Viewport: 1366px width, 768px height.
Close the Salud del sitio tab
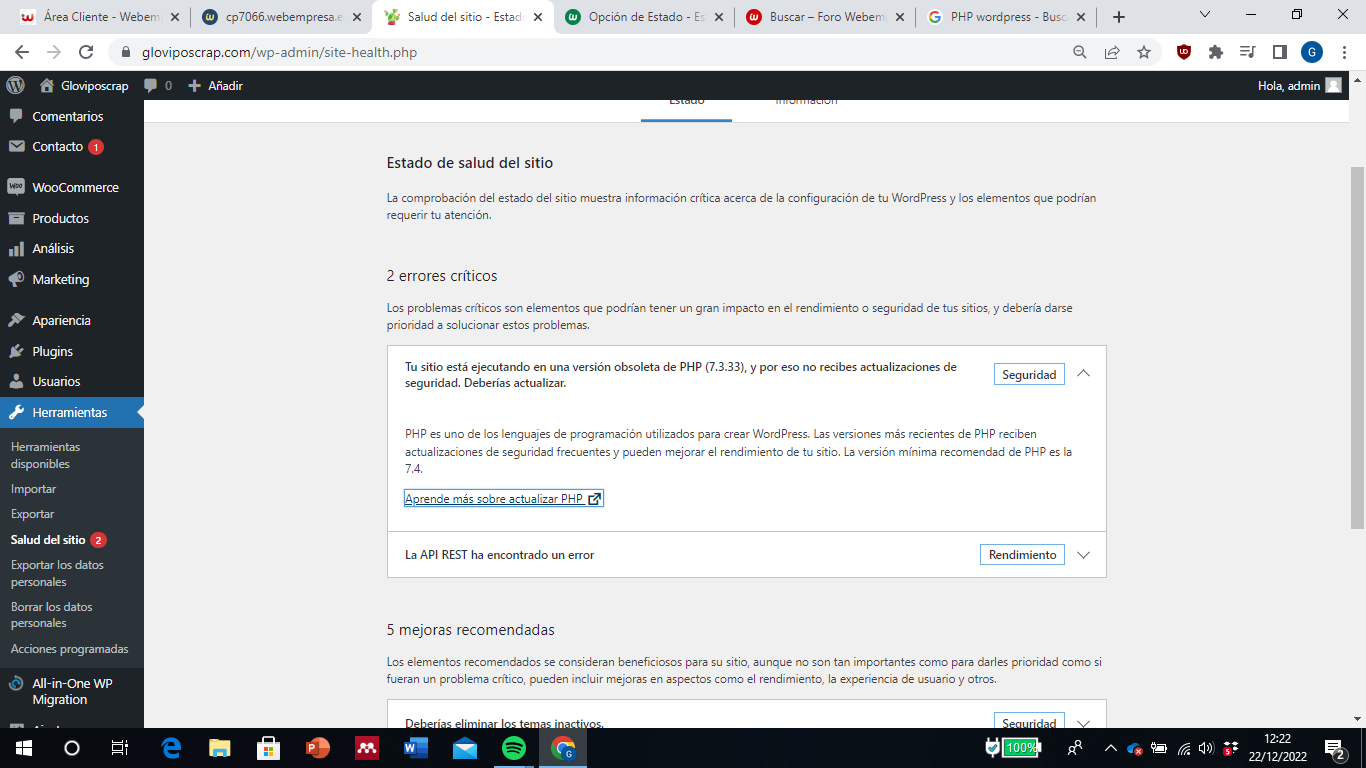click(x=536, y=17)
